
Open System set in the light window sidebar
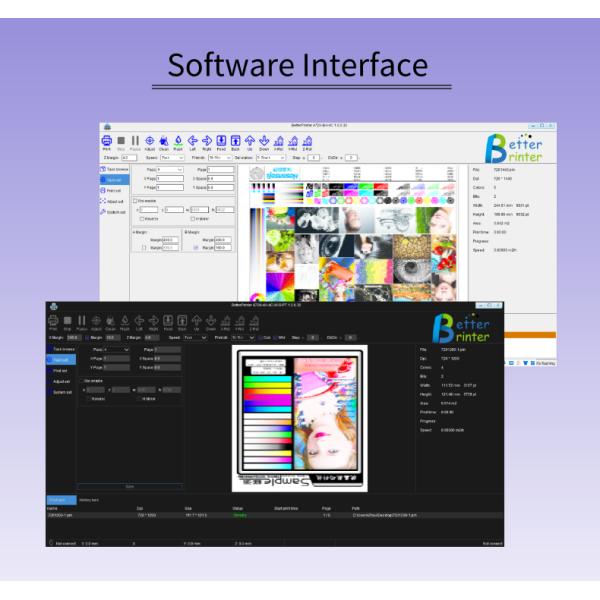pos(116,212)
